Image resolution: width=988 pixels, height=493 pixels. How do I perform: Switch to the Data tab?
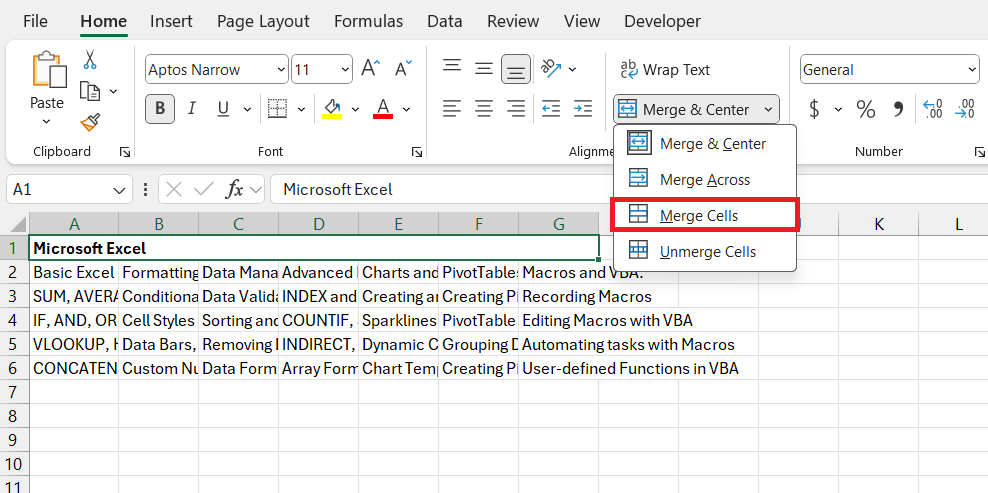[x=445, y=21]
